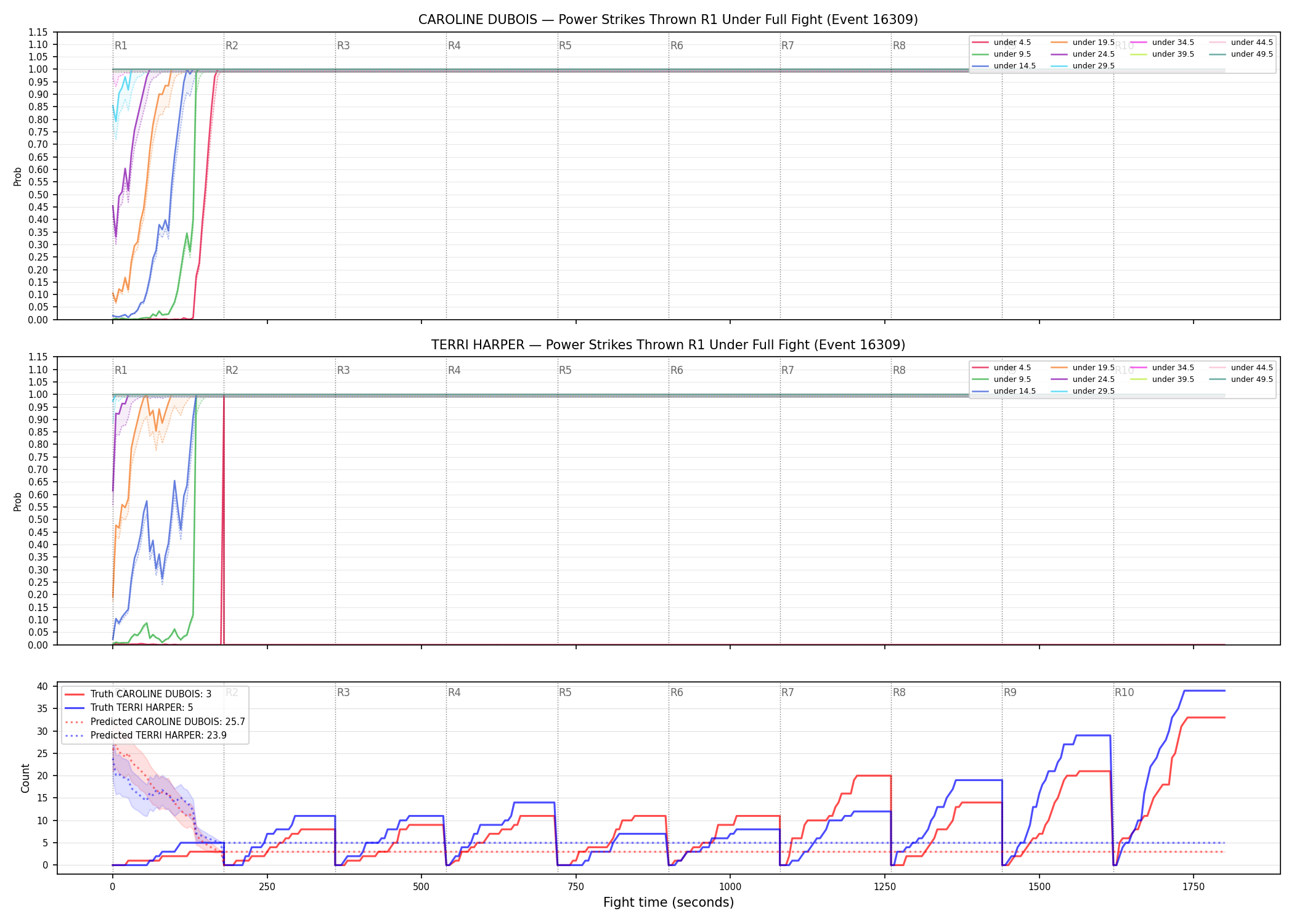Viewport: 1294px width, 924px height.
Task: Click the 1250 tick label on the x-axis
Action: click(885, 887)
